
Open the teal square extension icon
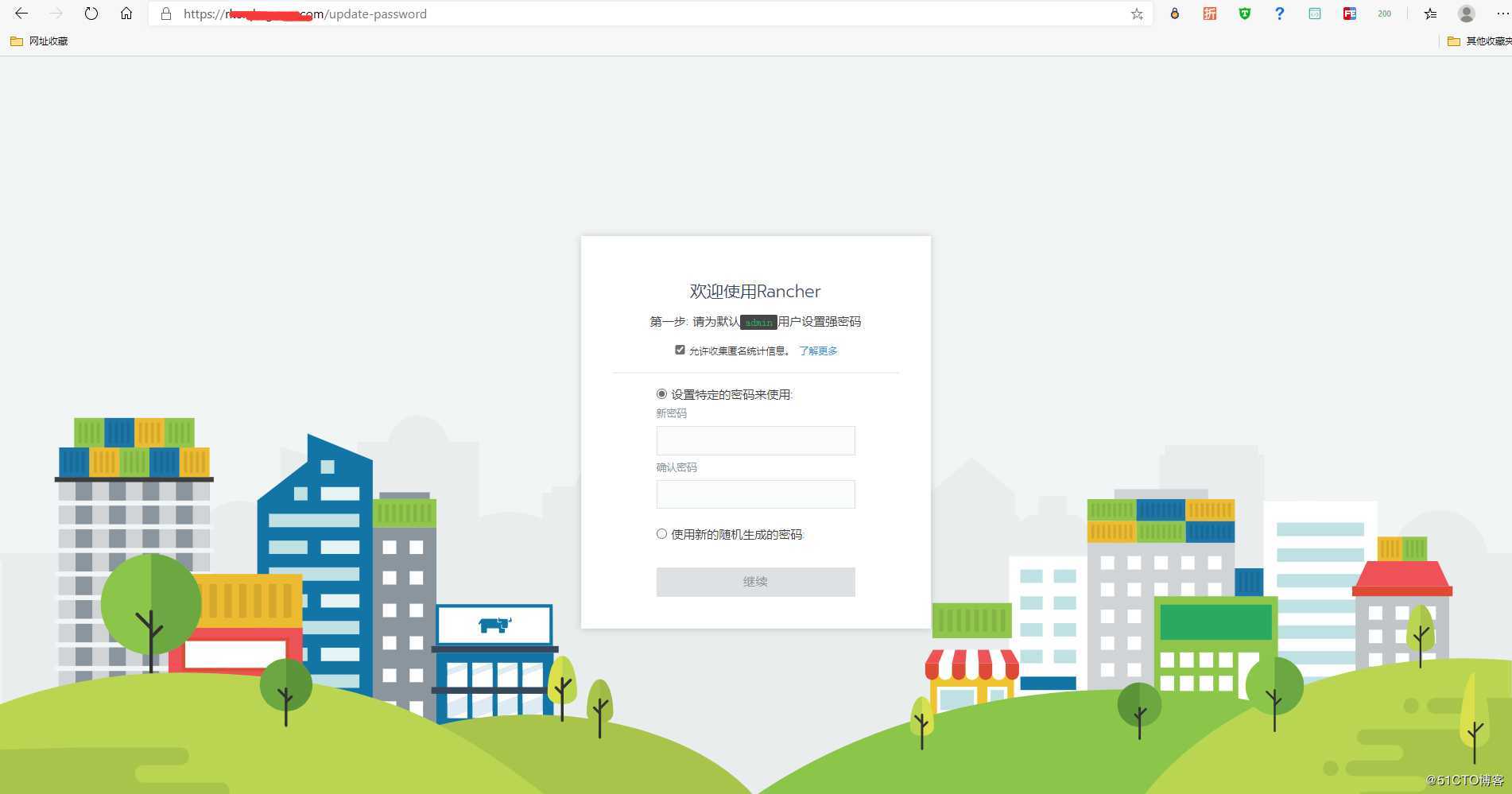click(1314, 14)
